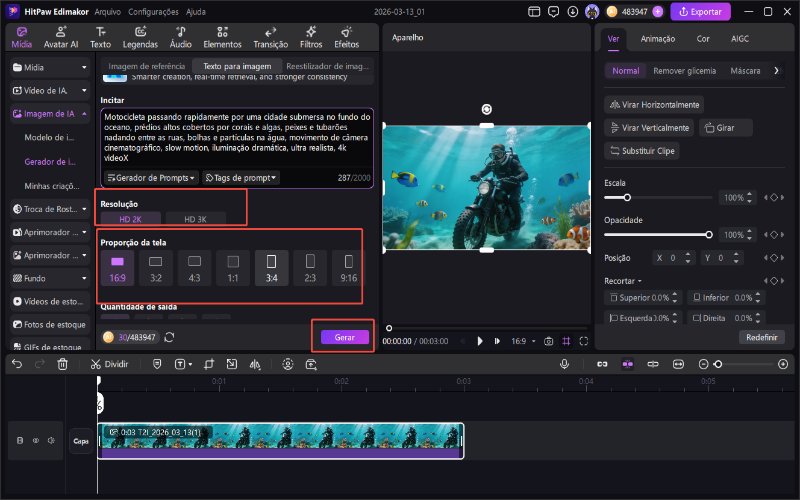Open the Ajuda menu

[x=196, y=11]
